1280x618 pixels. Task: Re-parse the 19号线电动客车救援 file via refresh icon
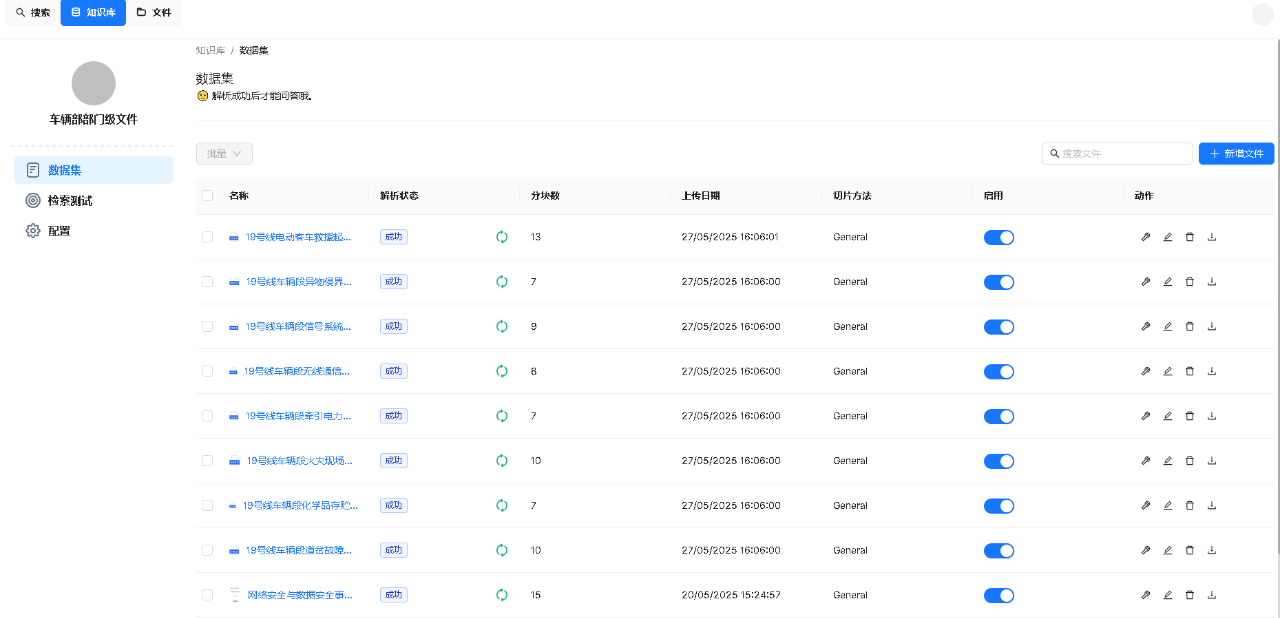tap(502, 237)
